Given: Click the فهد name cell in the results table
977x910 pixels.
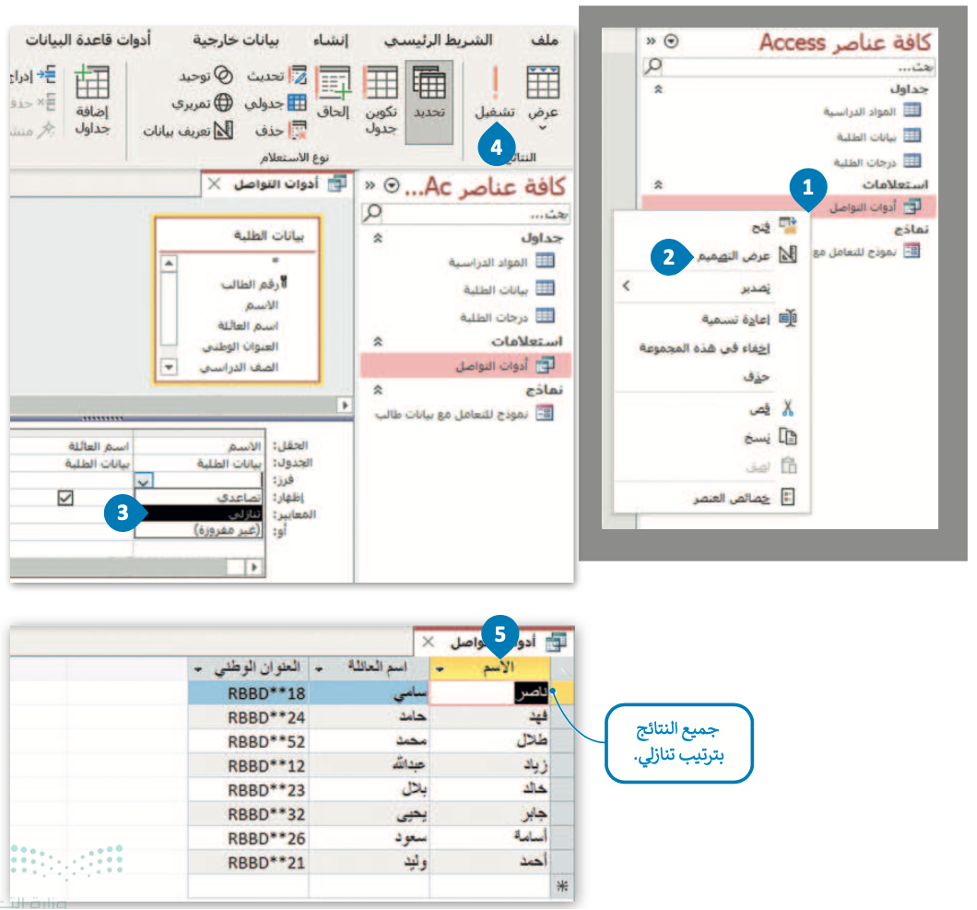Looking at the screenshot, I should pos(490,717).
